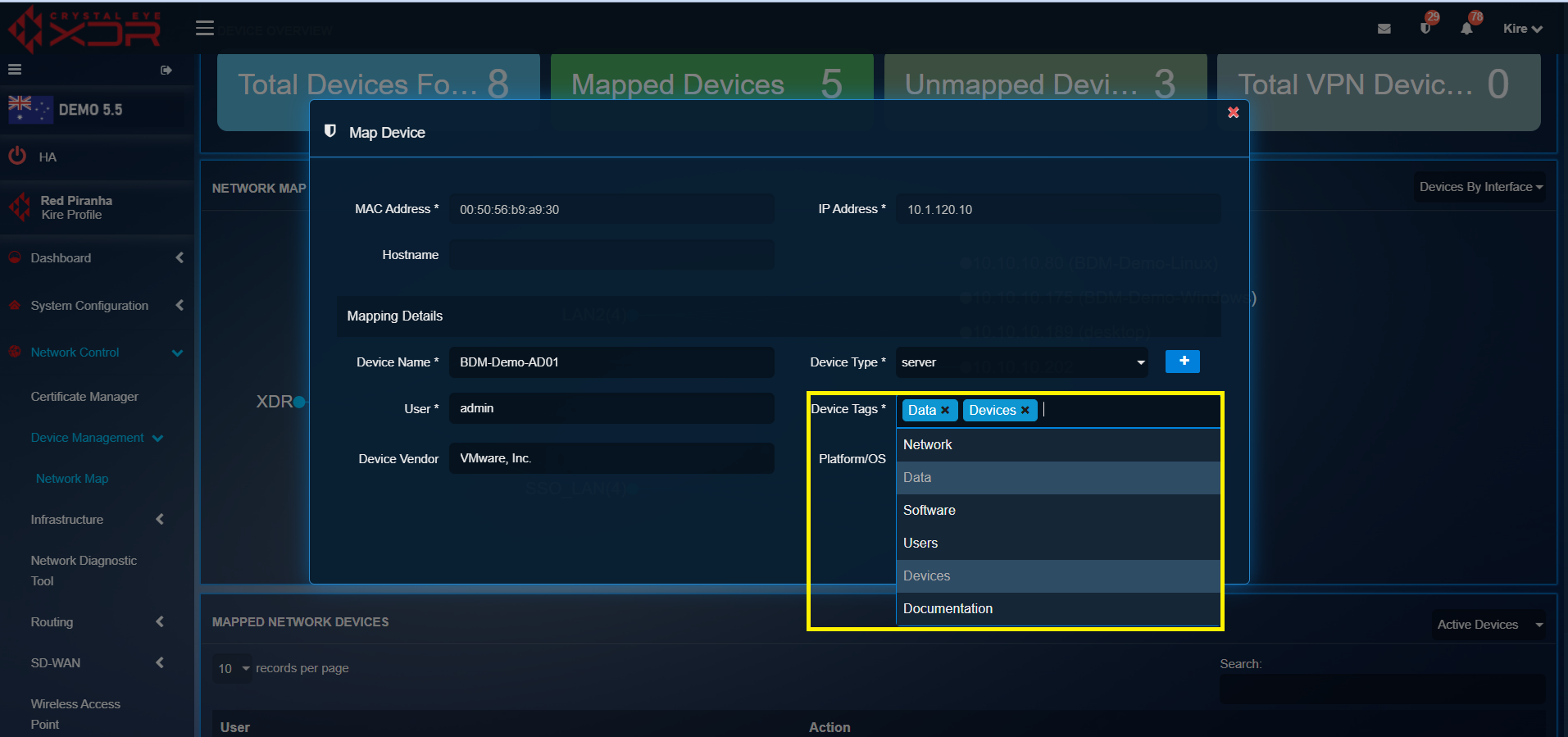Click the Total Devices Found card

click(x=379, y=92)
